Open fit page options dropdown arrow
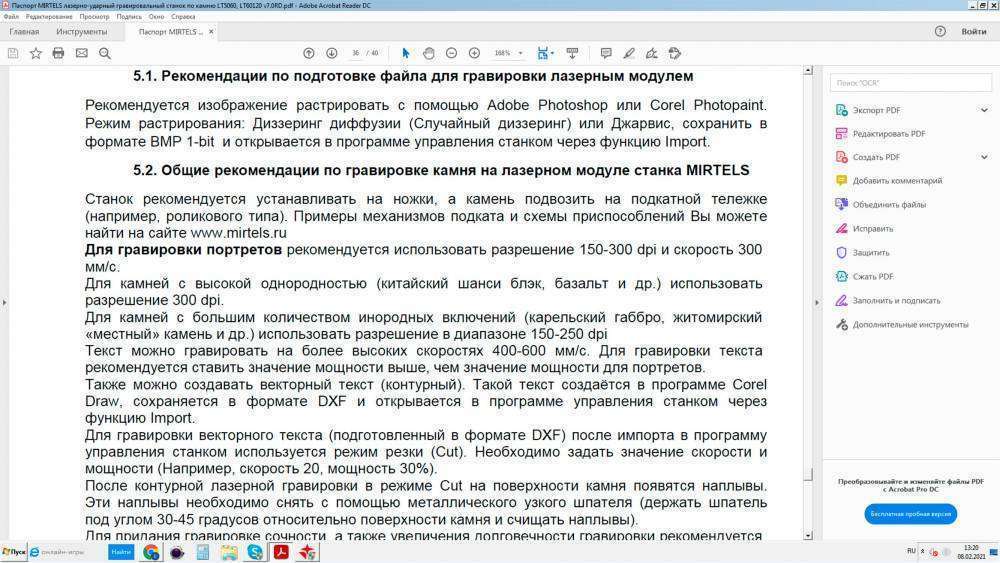The width and height of the screenshot is (1000, 563). tap(552, 54)
